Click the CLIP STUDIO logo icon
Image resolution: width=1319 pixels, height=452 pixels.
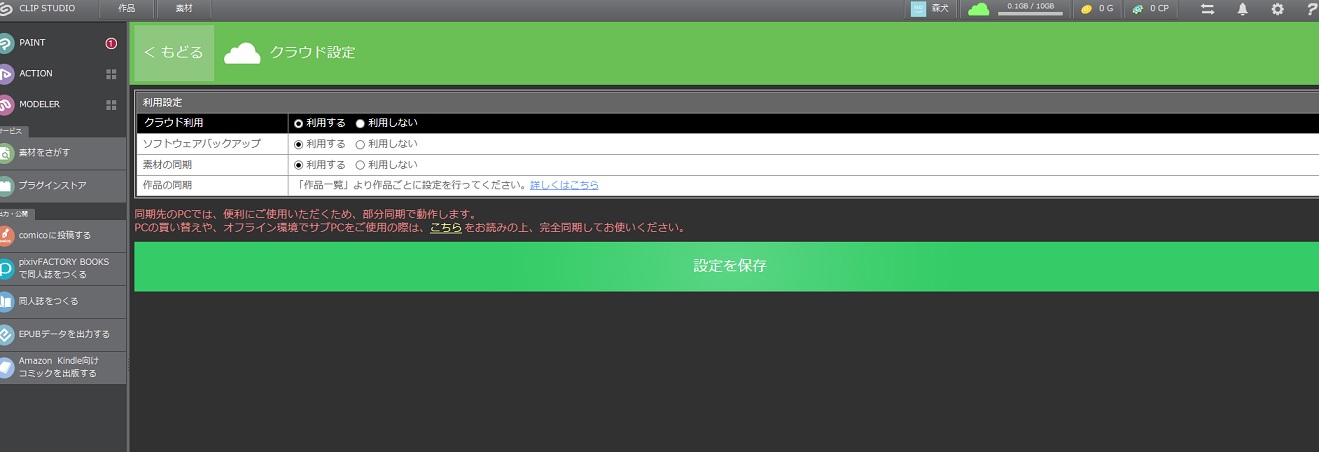pyautogui.click(x=6, y=8)
